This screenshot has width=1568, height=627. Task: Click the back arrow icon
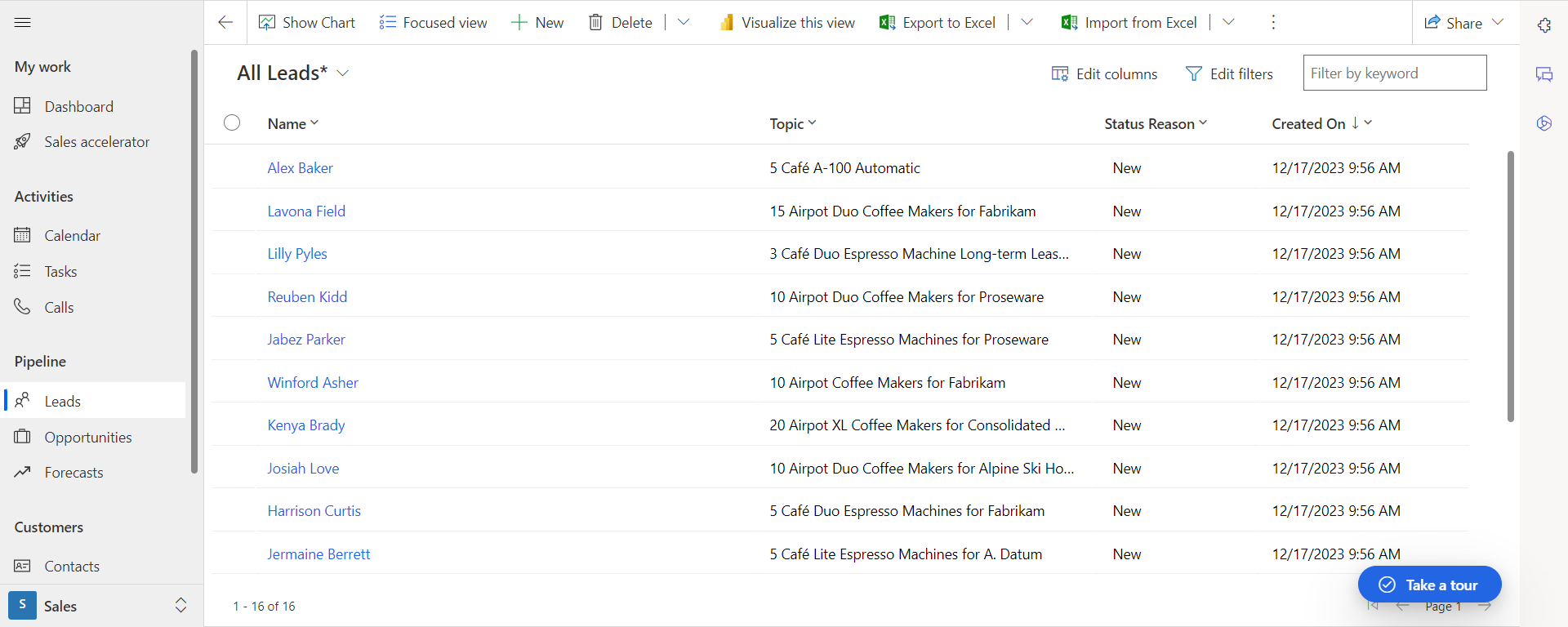coord(225,22)
